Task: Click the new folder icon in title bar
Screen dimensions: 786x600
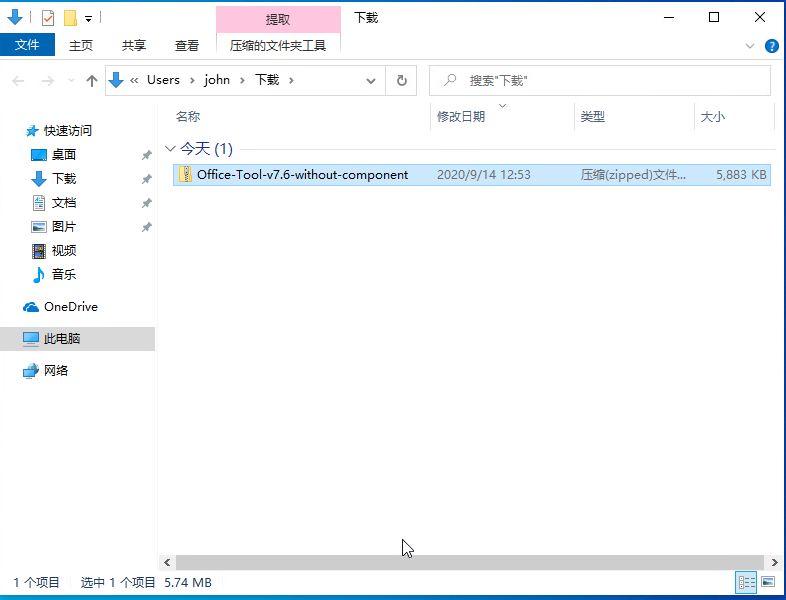Action: click(70, 18)
